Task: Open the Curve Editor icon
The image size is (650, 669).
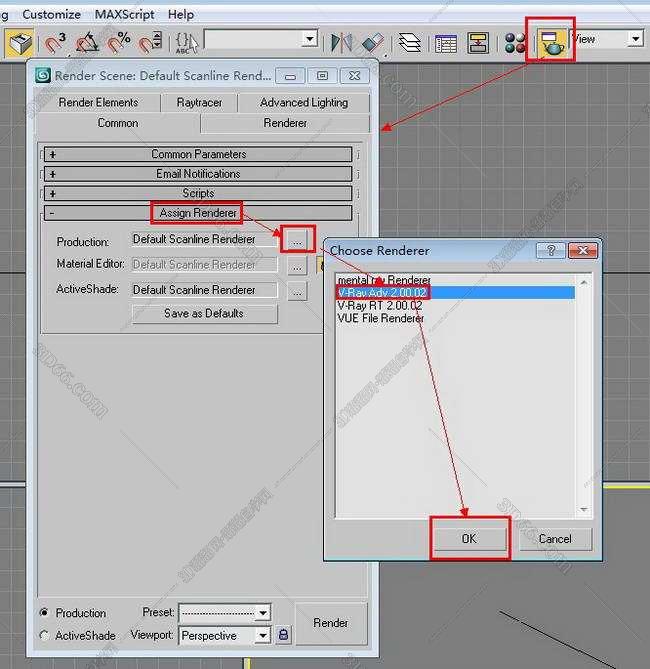Action: point(446,43)
